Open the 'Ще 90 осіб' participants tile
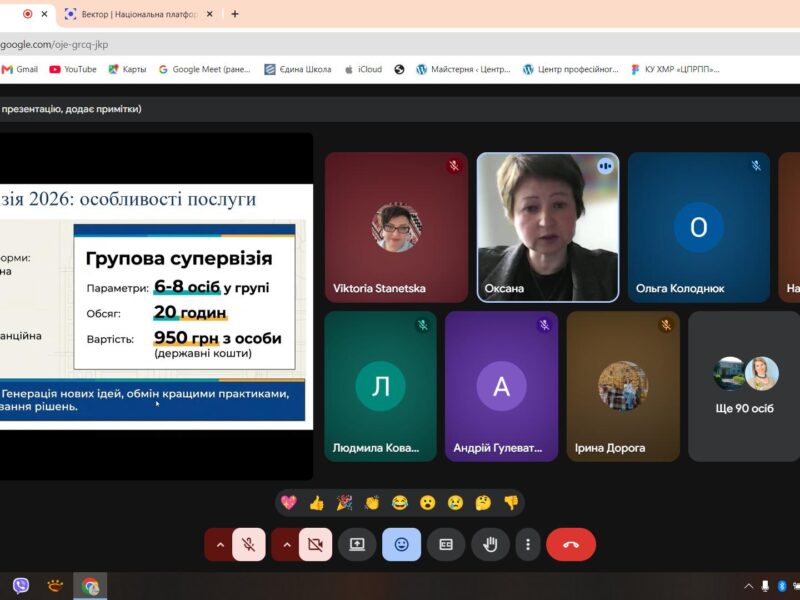 coord(744,386)
